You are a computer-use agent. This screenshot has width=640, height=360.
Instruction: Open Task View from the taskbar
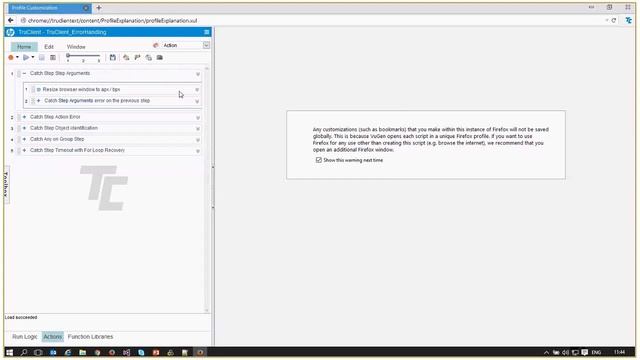(38, 352)
